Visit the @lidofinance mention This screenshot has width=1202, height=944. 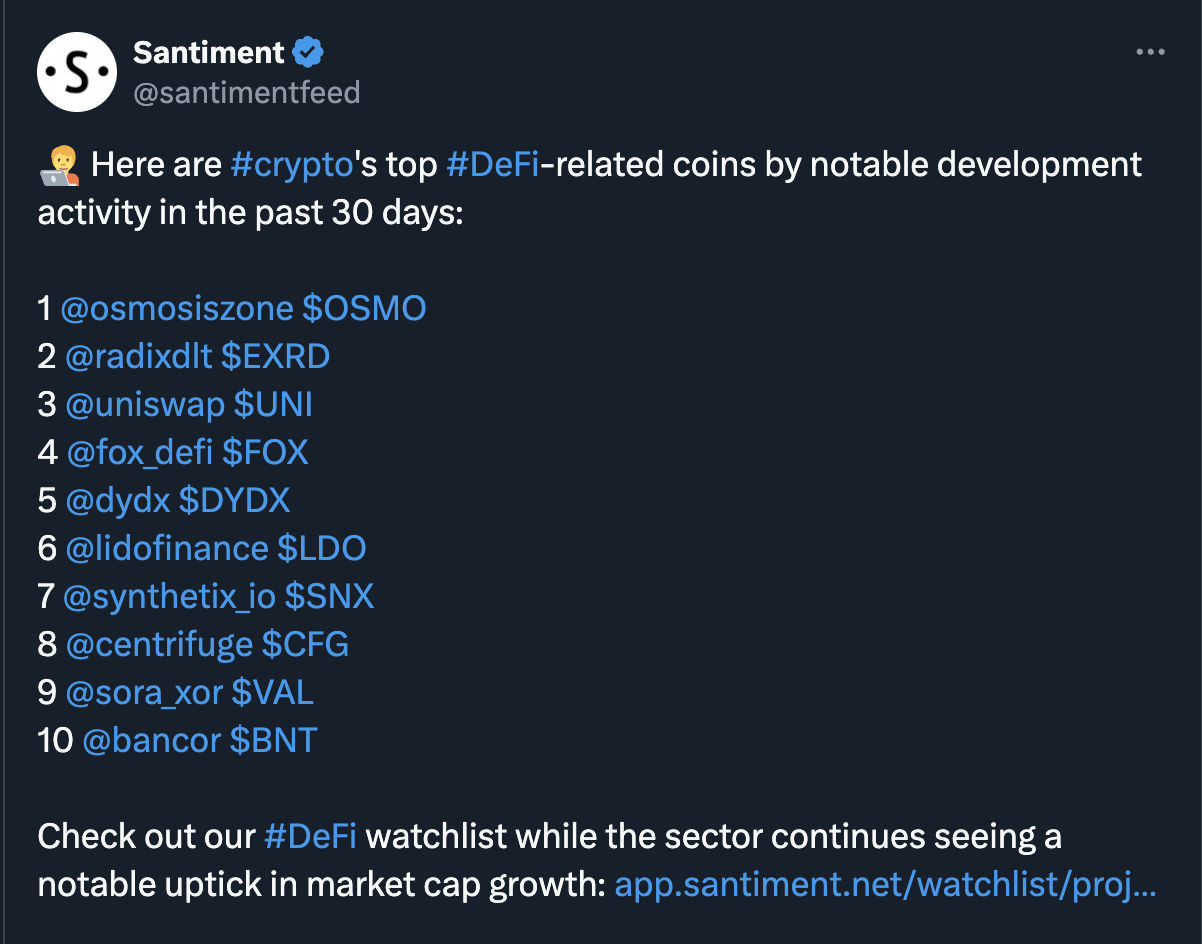167,549
